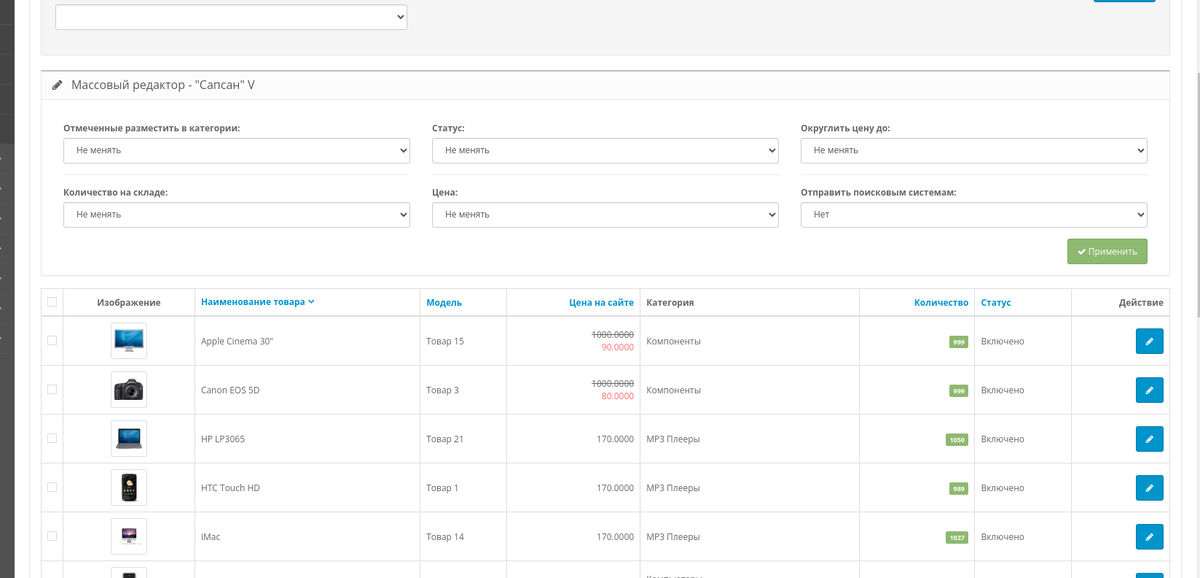
Task: Open 'Количество на складе' dropdown
Action: point(236,214)
